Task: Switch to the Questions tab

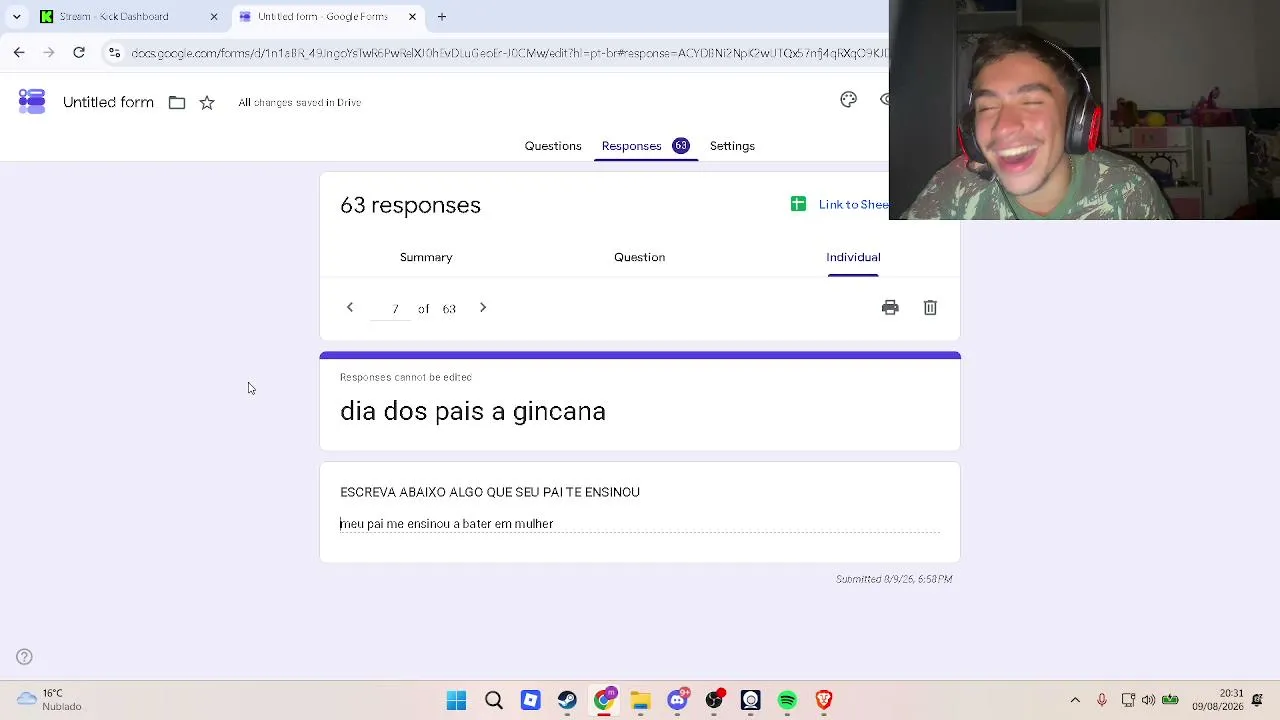Action: tap(553, 146)
